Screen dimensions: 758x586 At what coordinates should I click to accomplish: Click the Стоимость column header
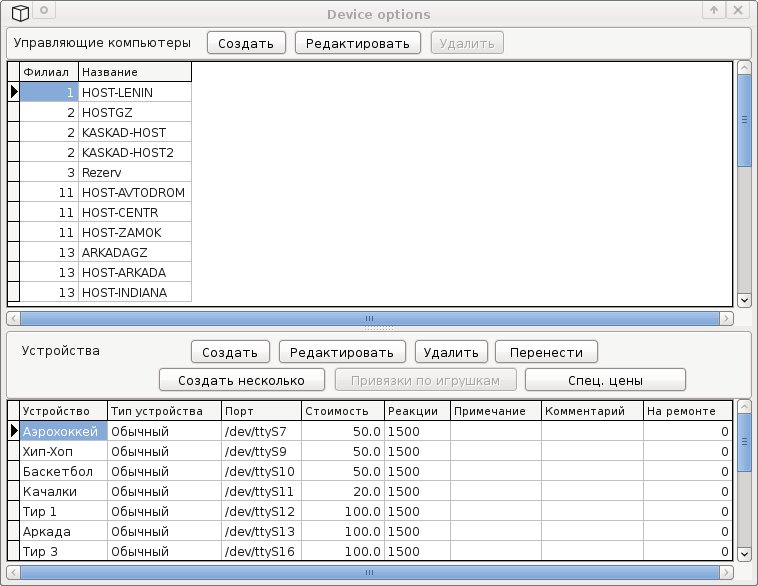(342, 411)
